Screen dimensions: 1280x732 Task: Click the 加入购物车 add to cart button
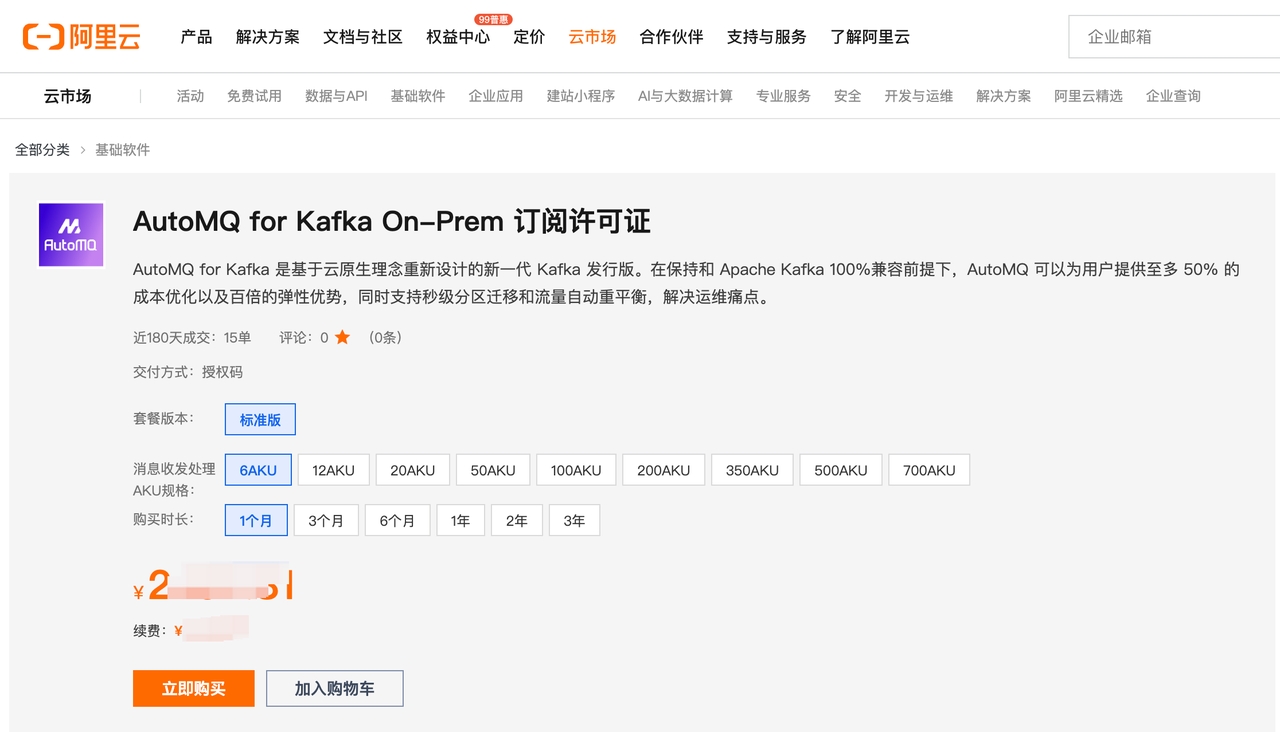click(335, 688)
